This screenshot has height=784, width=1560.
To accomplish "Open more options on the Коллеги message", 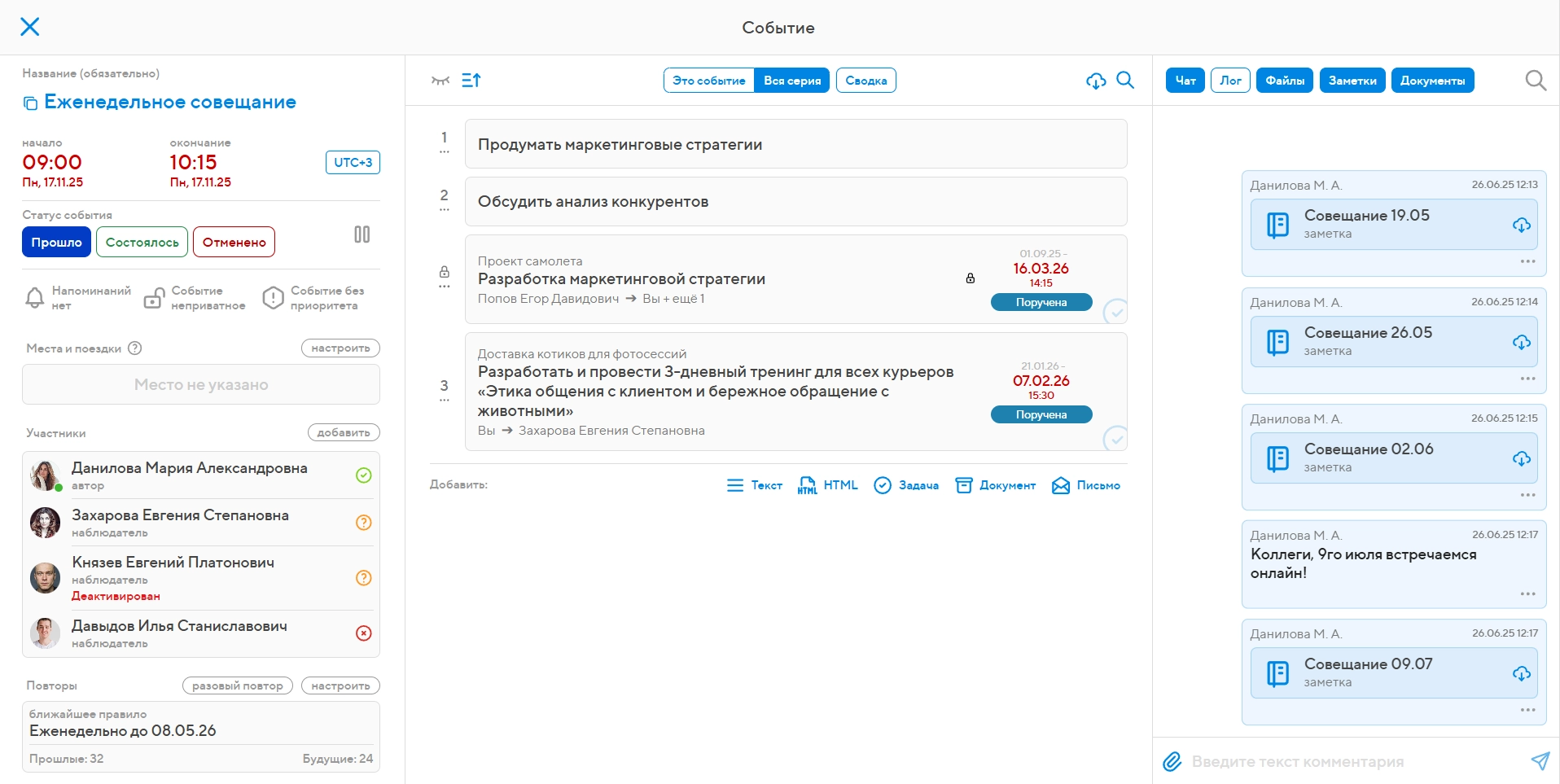I will (x=1527, y=593).
